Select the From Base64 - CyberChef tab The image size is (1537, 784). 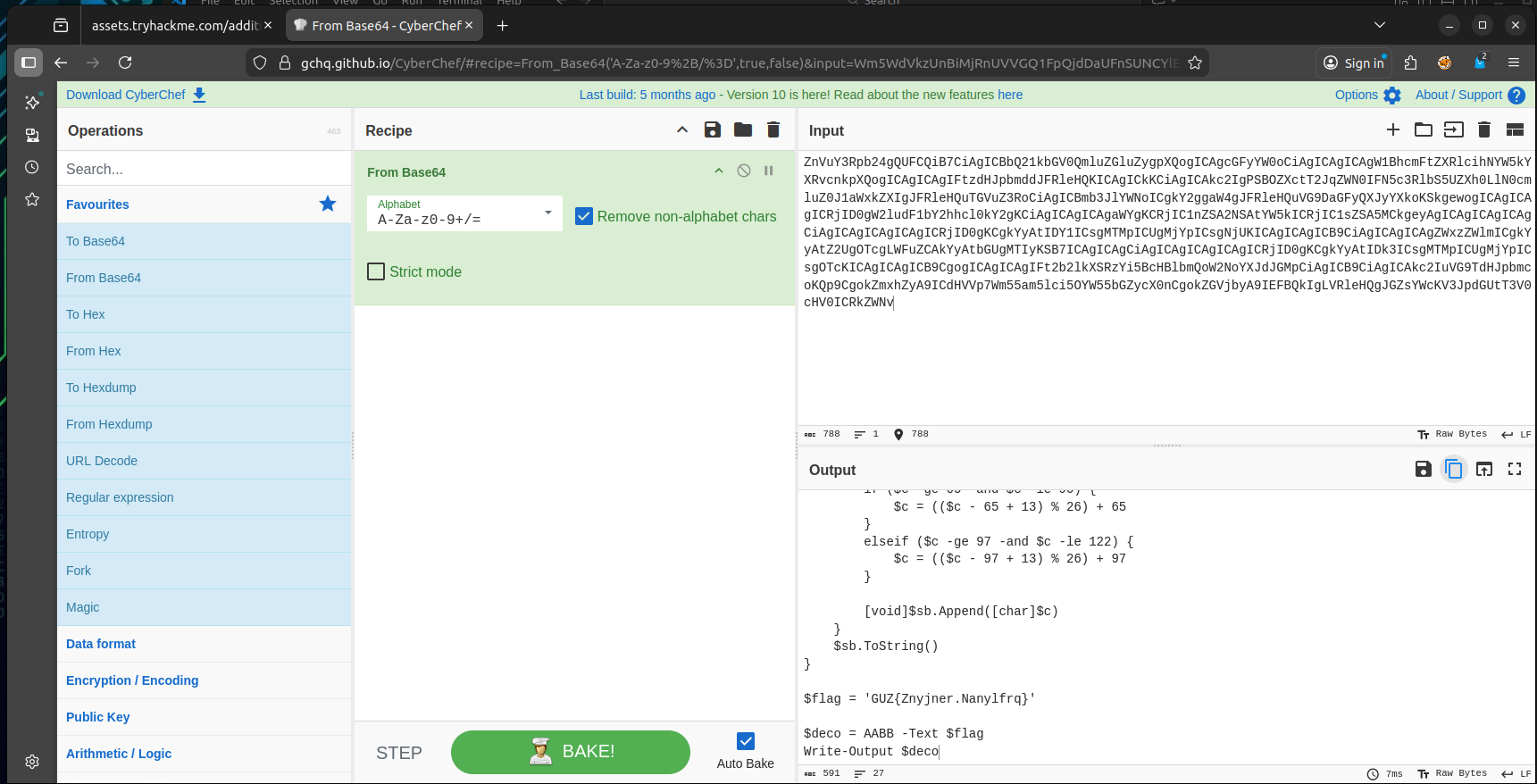(385, 26)
